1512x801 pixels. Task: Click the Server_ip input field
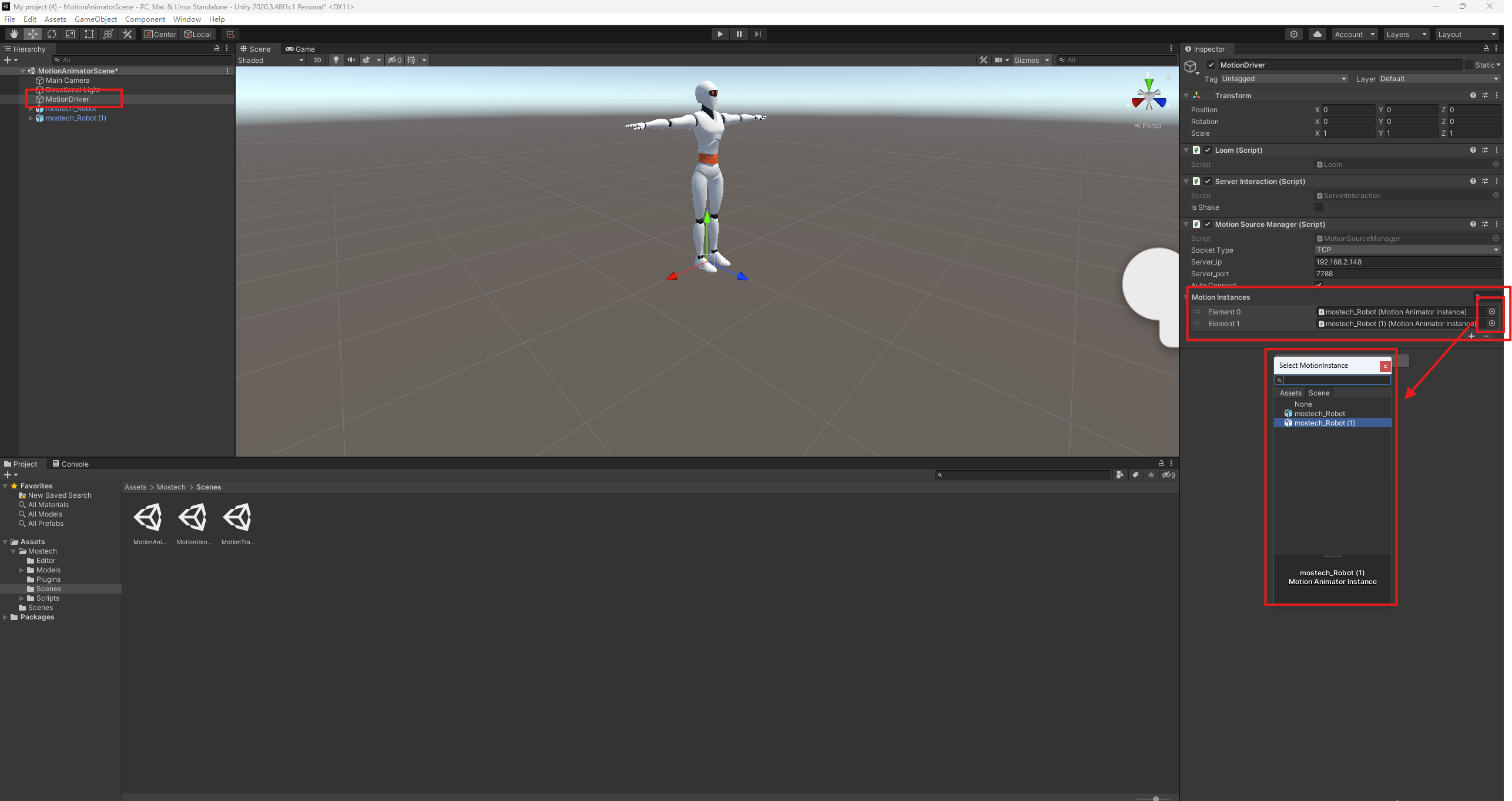[1407, 262]
